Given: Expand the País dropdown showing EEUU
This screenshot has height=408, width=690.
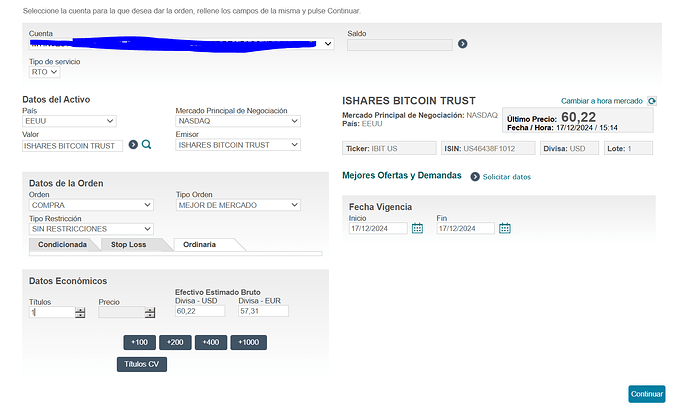Looking at the screenshot, I should pos(69,121).
